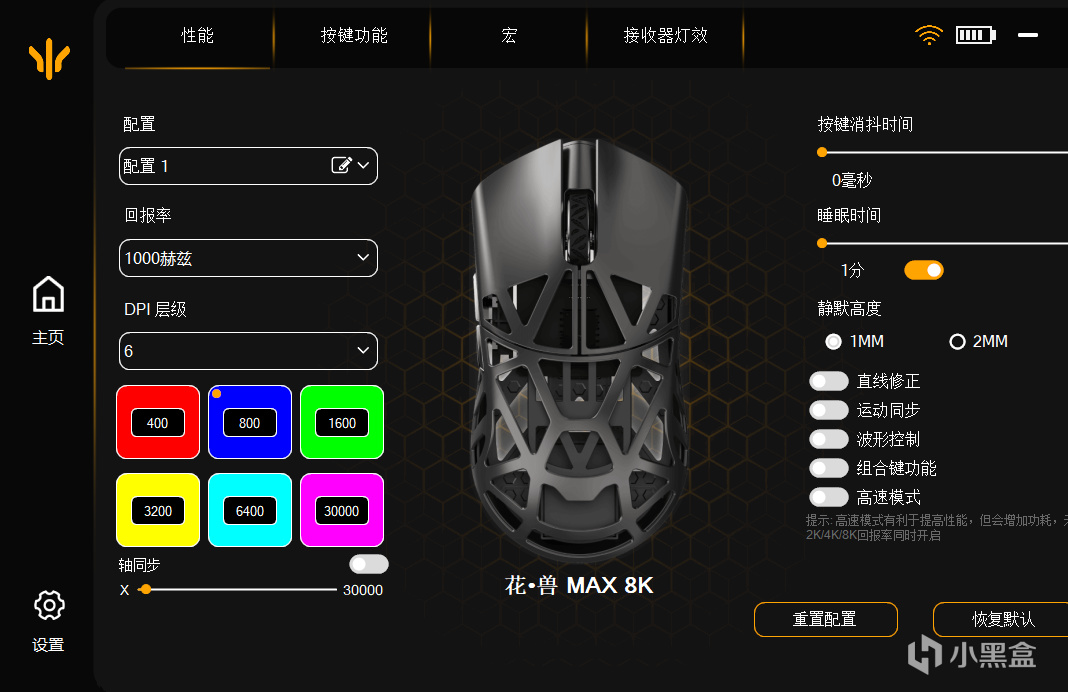The height and width of the screenshot is (692, 1068).
Task: Toggle the 直线修正 switch
Action: tap(828, 381)
